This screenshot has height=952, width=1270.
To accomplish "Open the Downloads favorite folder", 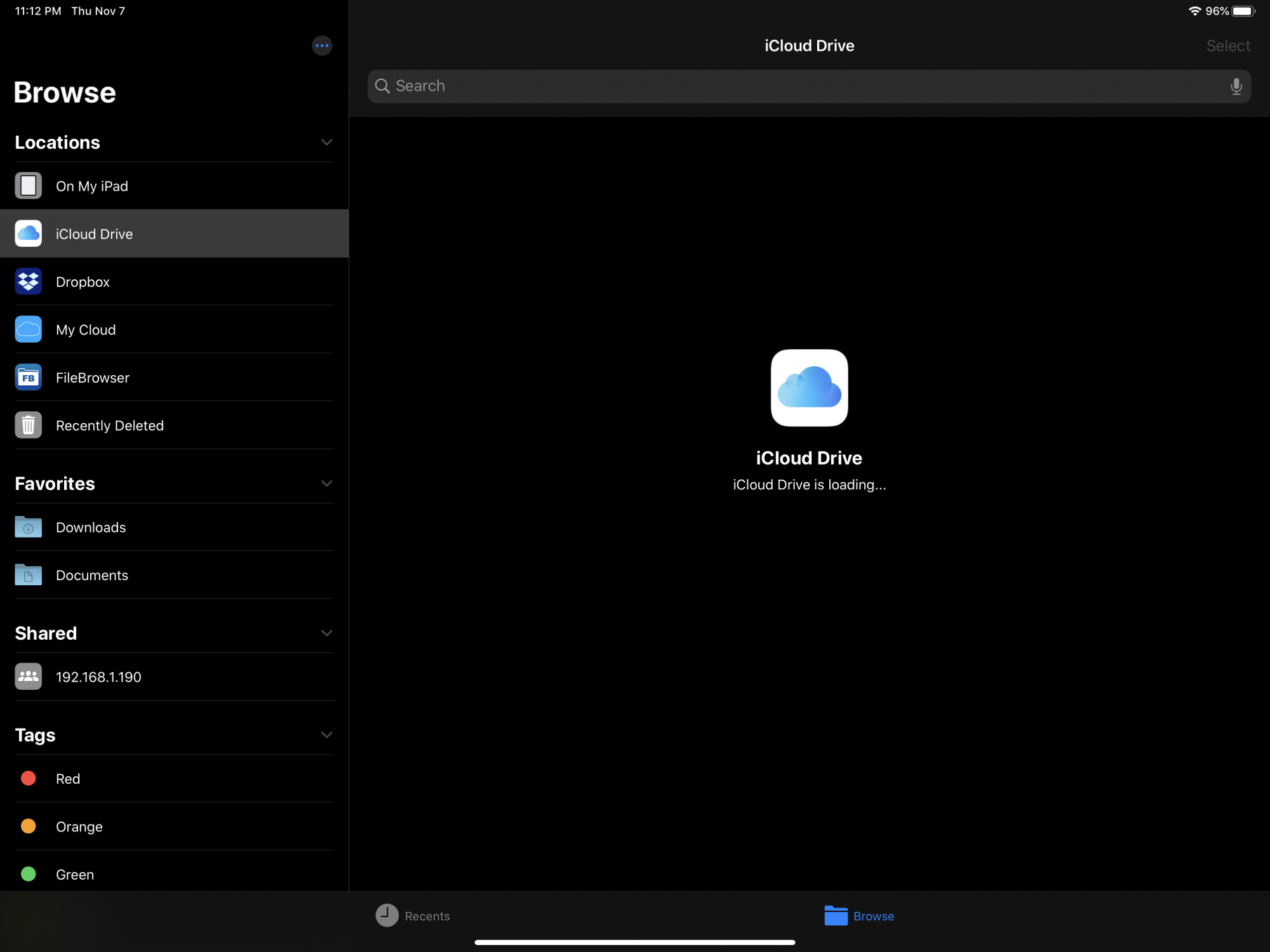I will (91, 527).
